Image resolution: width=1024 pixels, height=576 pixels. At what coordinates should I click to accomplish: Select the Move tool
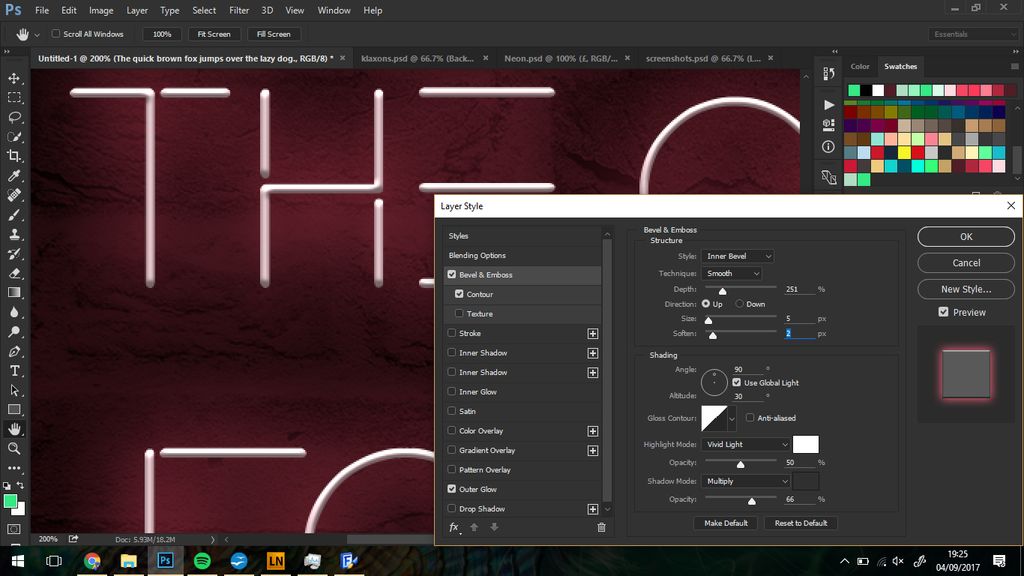tap(14, 76)
